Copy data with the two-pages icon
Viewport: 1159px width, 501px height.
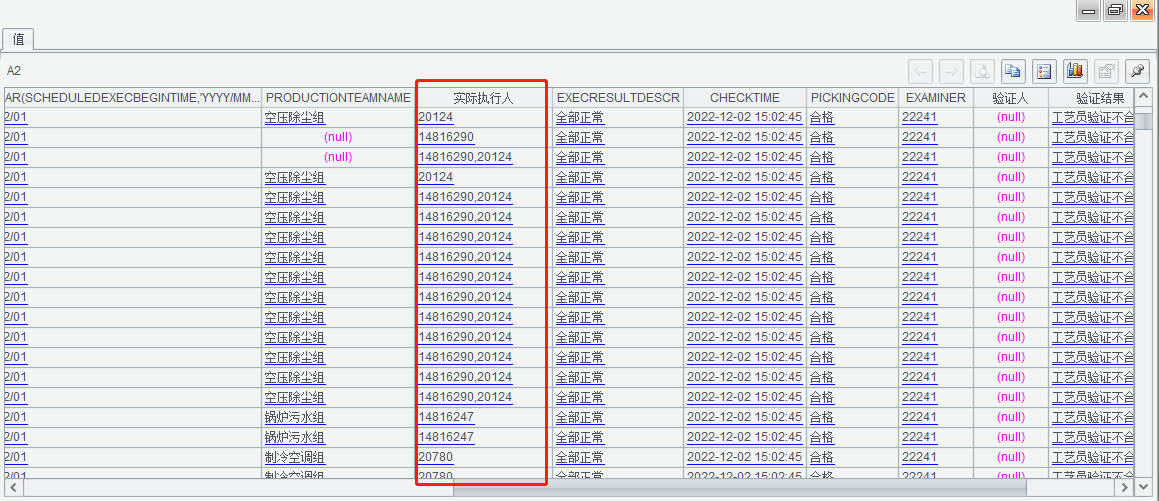1013,71
